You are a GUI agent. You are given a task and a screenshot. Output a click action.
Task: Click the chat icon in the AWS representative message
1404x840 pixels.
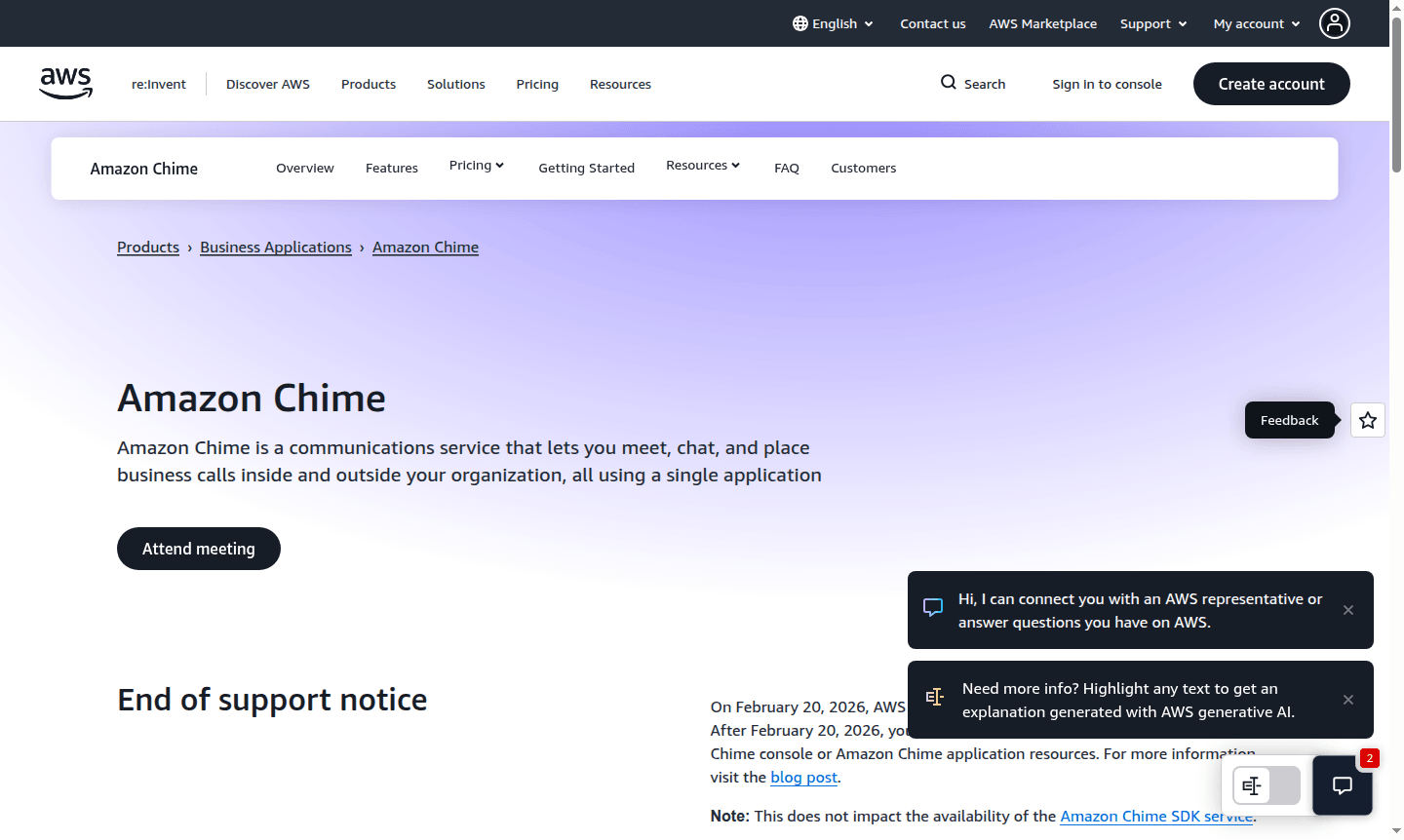pyautogui.click(x=933, y=606)
